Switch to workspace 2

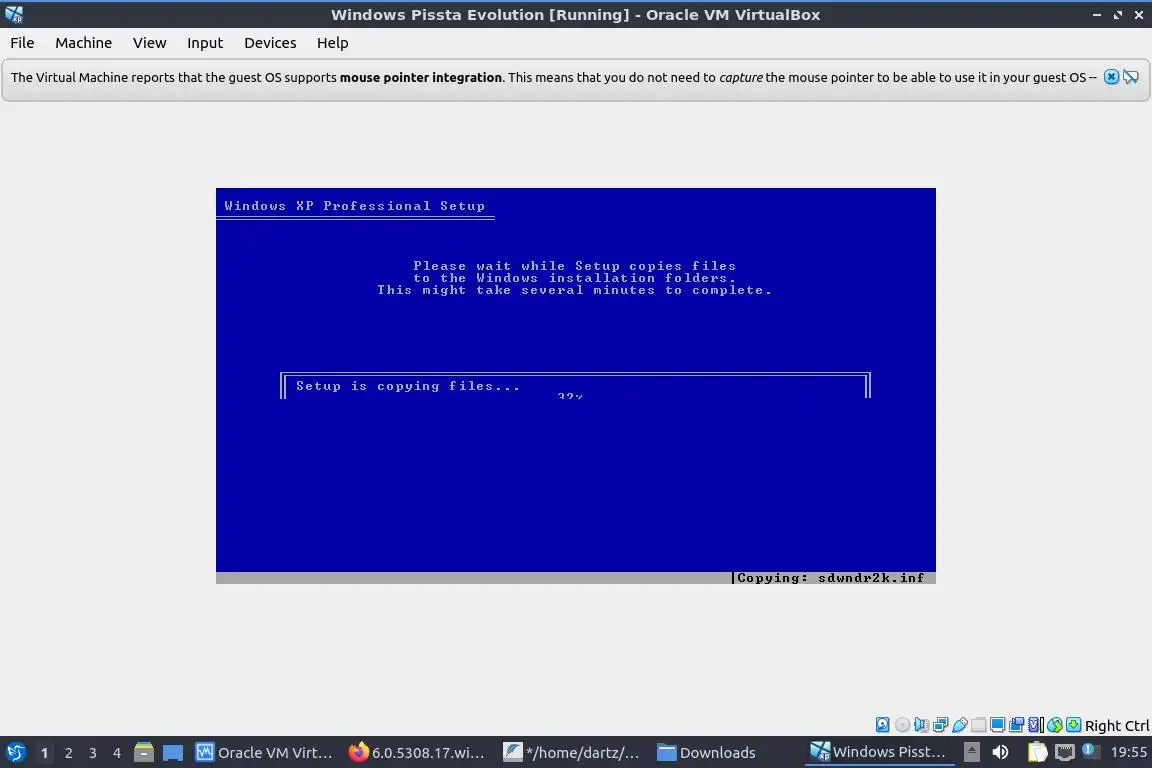click(68, 753)
